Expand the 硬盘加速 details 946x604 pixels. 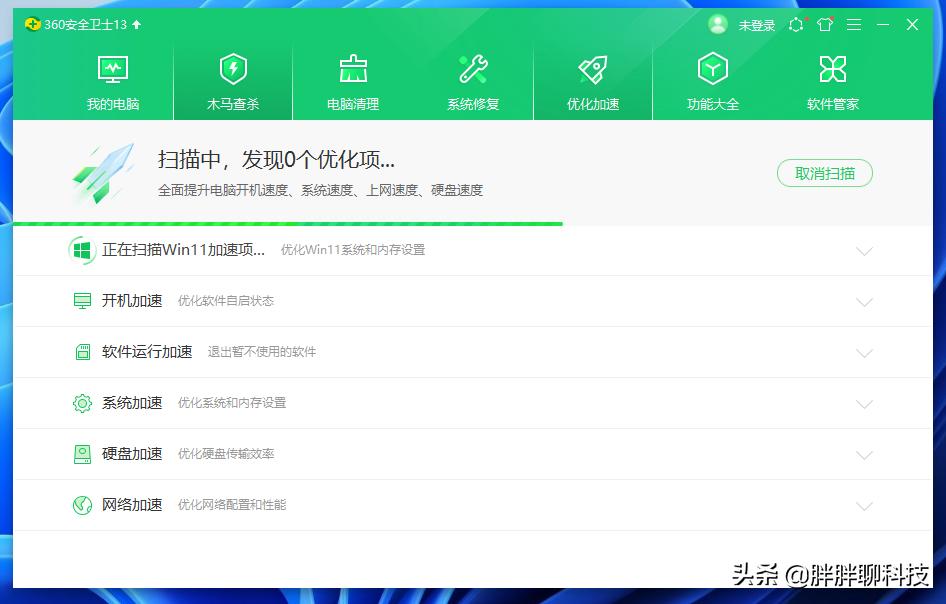pos(864,454)
